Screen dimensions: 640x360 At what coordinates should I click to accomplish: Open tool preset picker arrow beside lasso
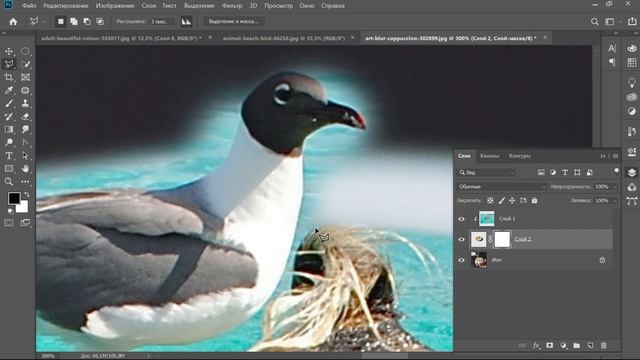coord(44,22)
